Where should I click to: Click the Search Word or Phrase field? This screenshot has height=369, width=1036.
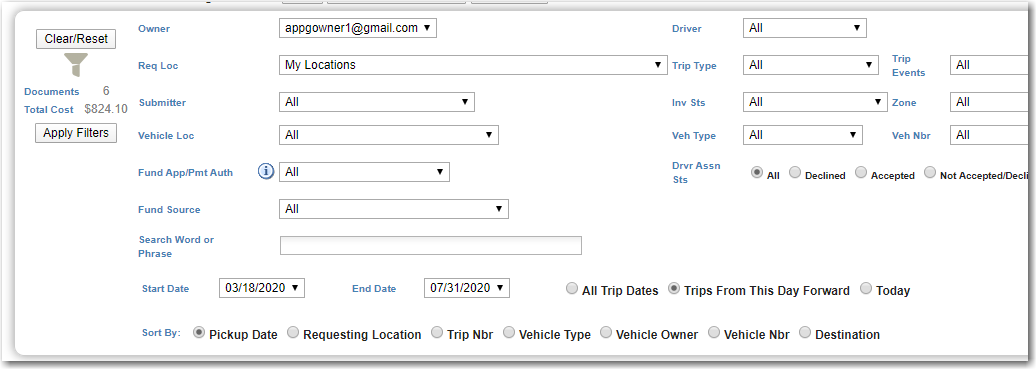pos(431,245)
